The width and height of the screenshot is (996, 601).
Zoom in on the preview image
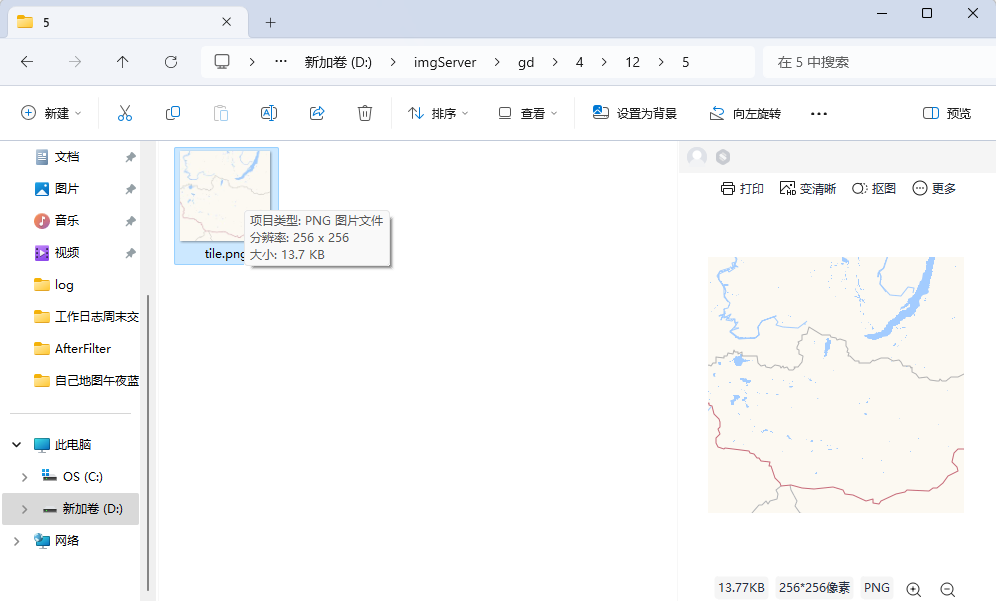coord(913,589)
